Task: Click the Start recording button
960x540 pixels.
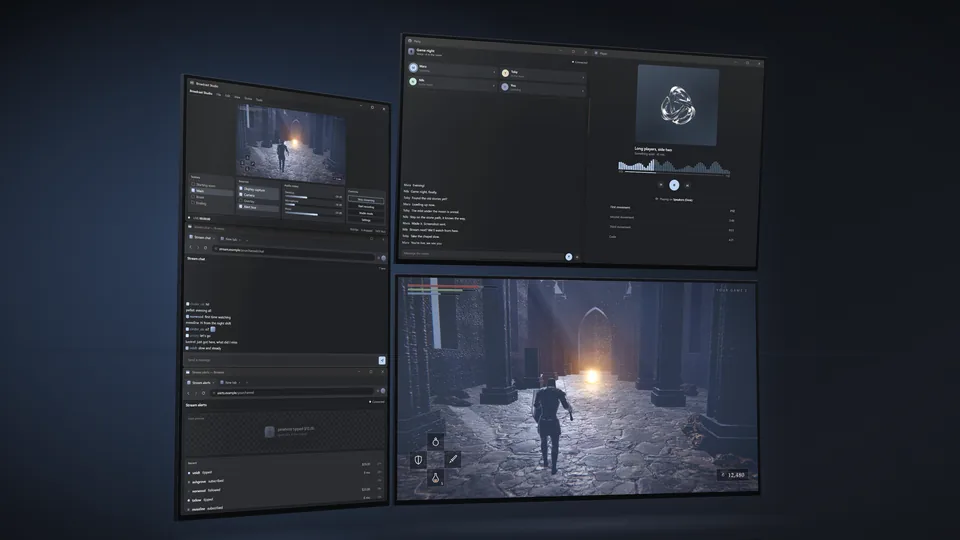Action: point(366,206)
